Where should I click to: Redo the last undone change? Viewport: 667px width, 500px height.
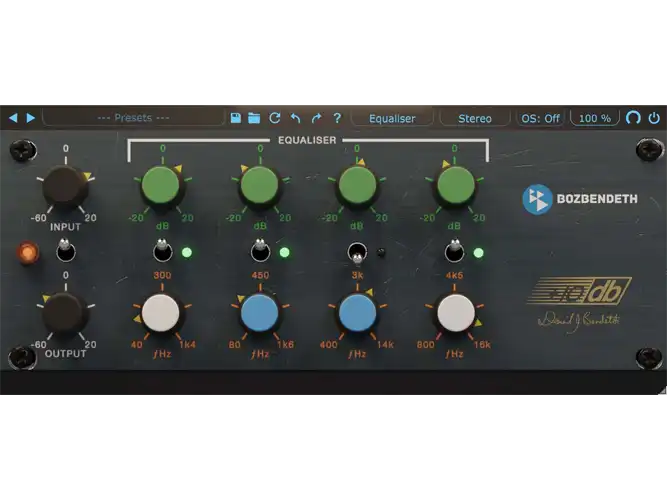pyautogui.click(x=316, y=118)
